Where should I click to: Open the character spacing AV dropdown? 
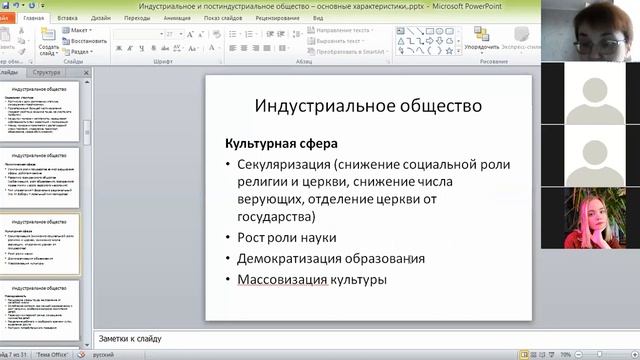pos(178,49)
